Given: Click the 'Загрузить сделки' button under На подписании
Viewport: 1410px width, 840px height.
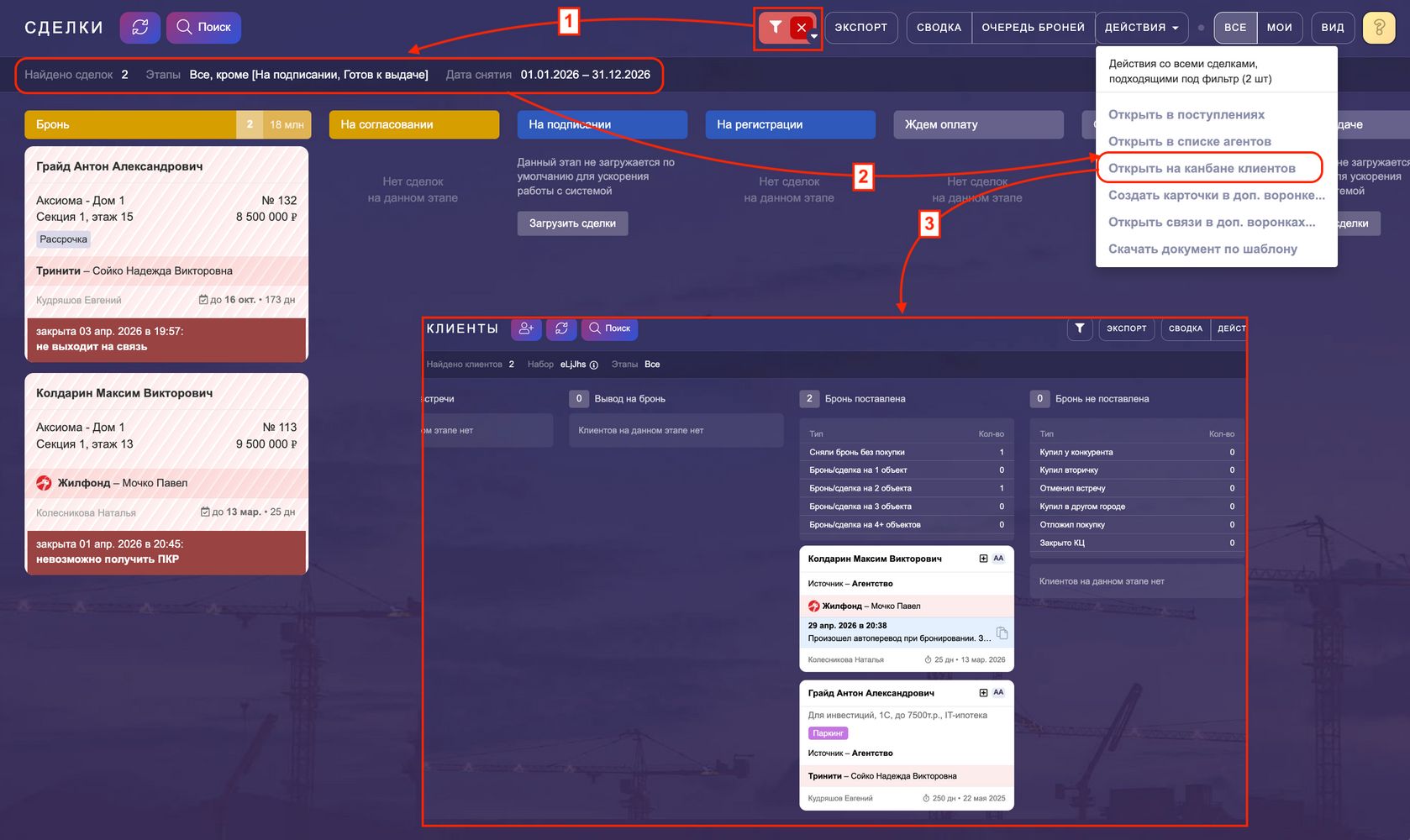Looking at the screenshot, I should coord(572,223).
